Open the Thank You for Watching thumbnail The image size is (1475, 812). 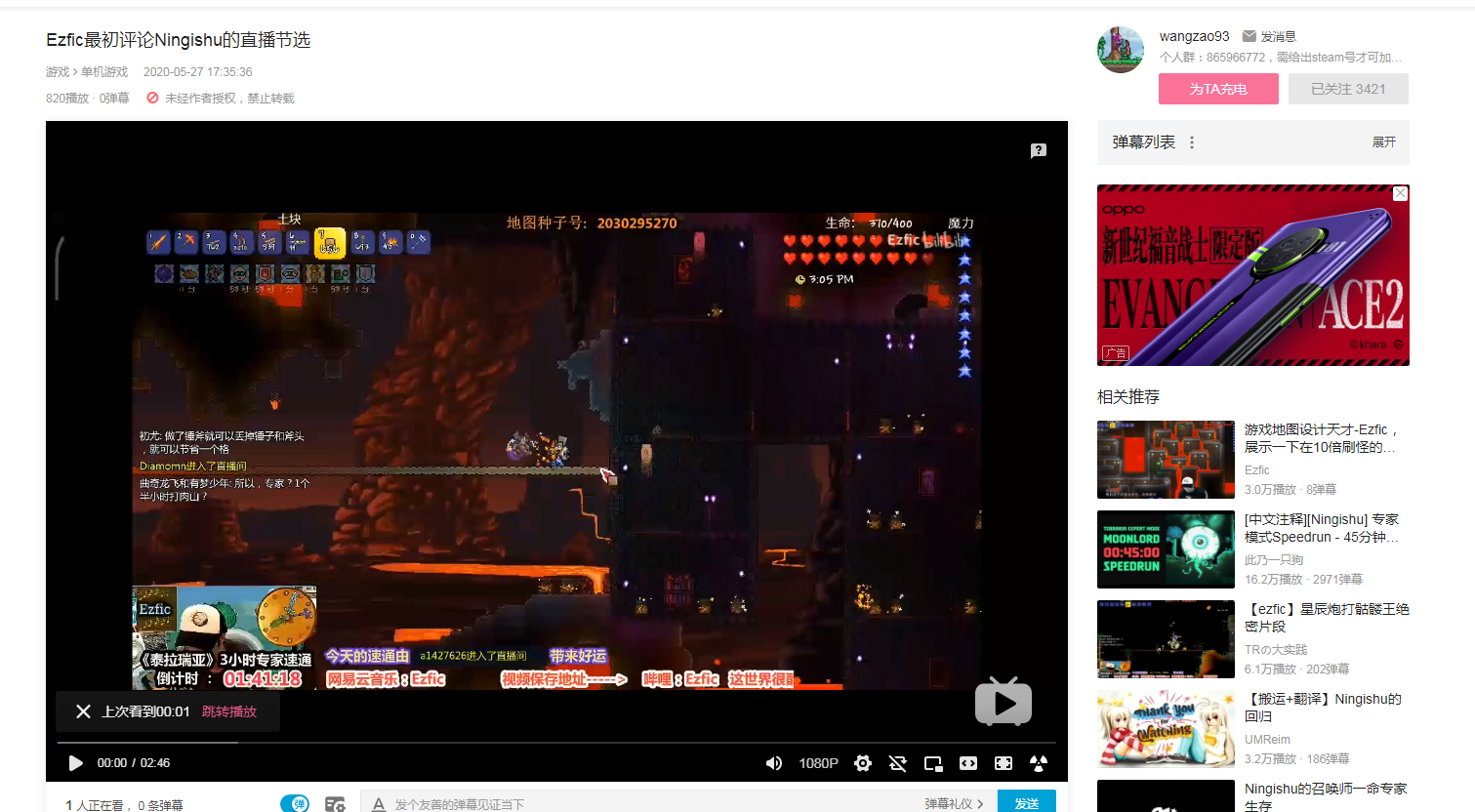coord(1166,729)
